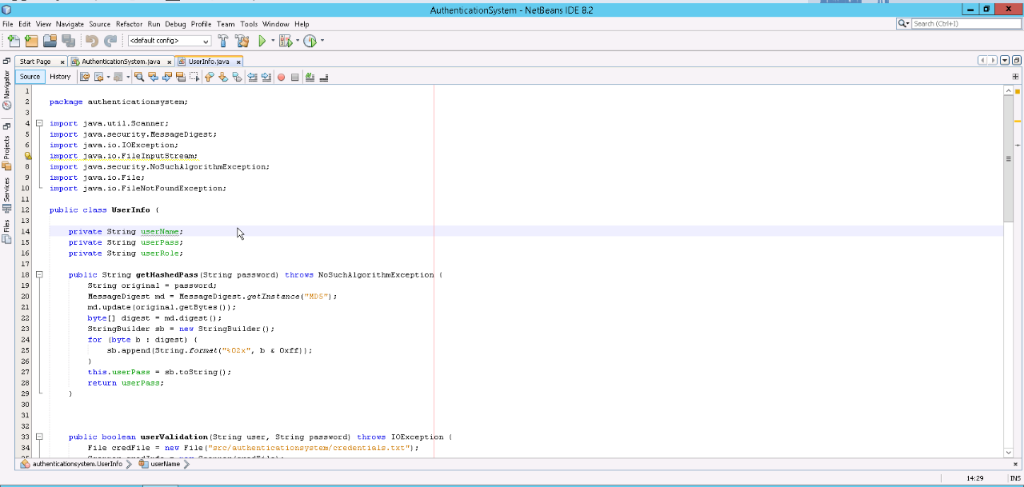Jump to Previous Bookmark icon
Screen dimensions: 1024x487
tap(209, 77)
